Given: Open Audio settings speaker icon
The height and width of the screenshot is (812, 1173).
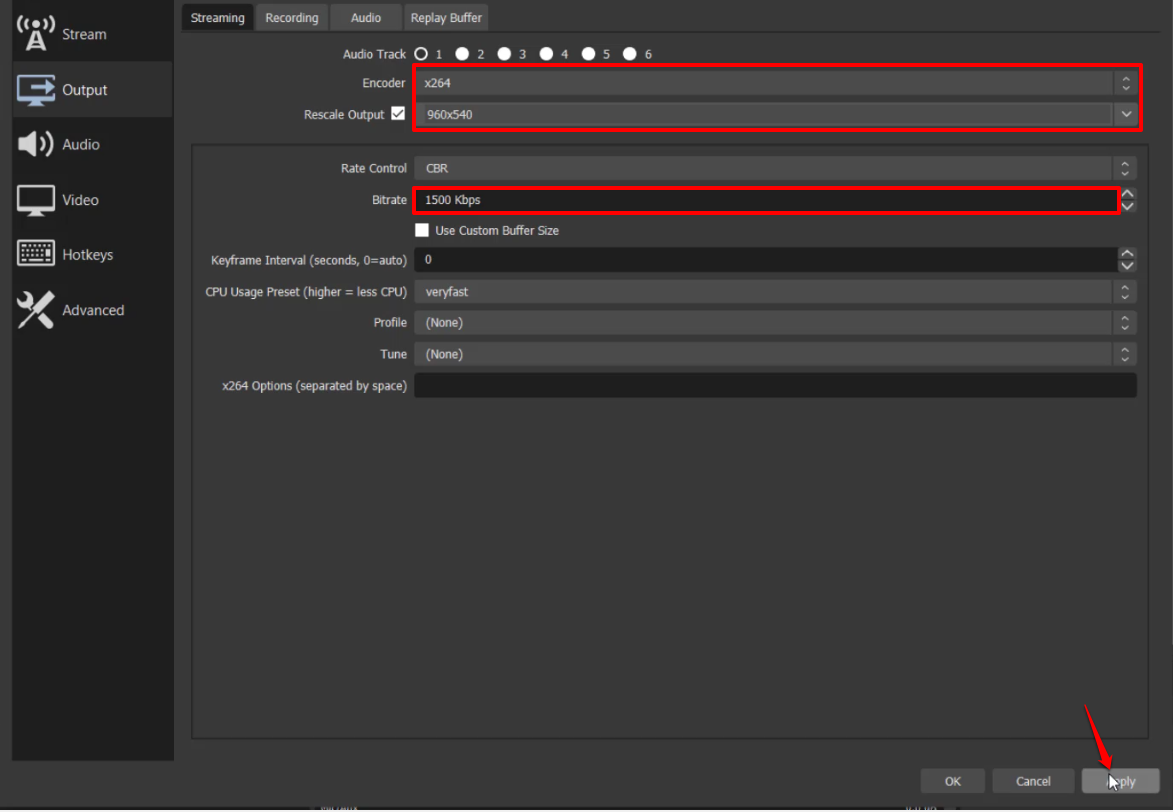Looking at the screenshot, I should point(36,144).
